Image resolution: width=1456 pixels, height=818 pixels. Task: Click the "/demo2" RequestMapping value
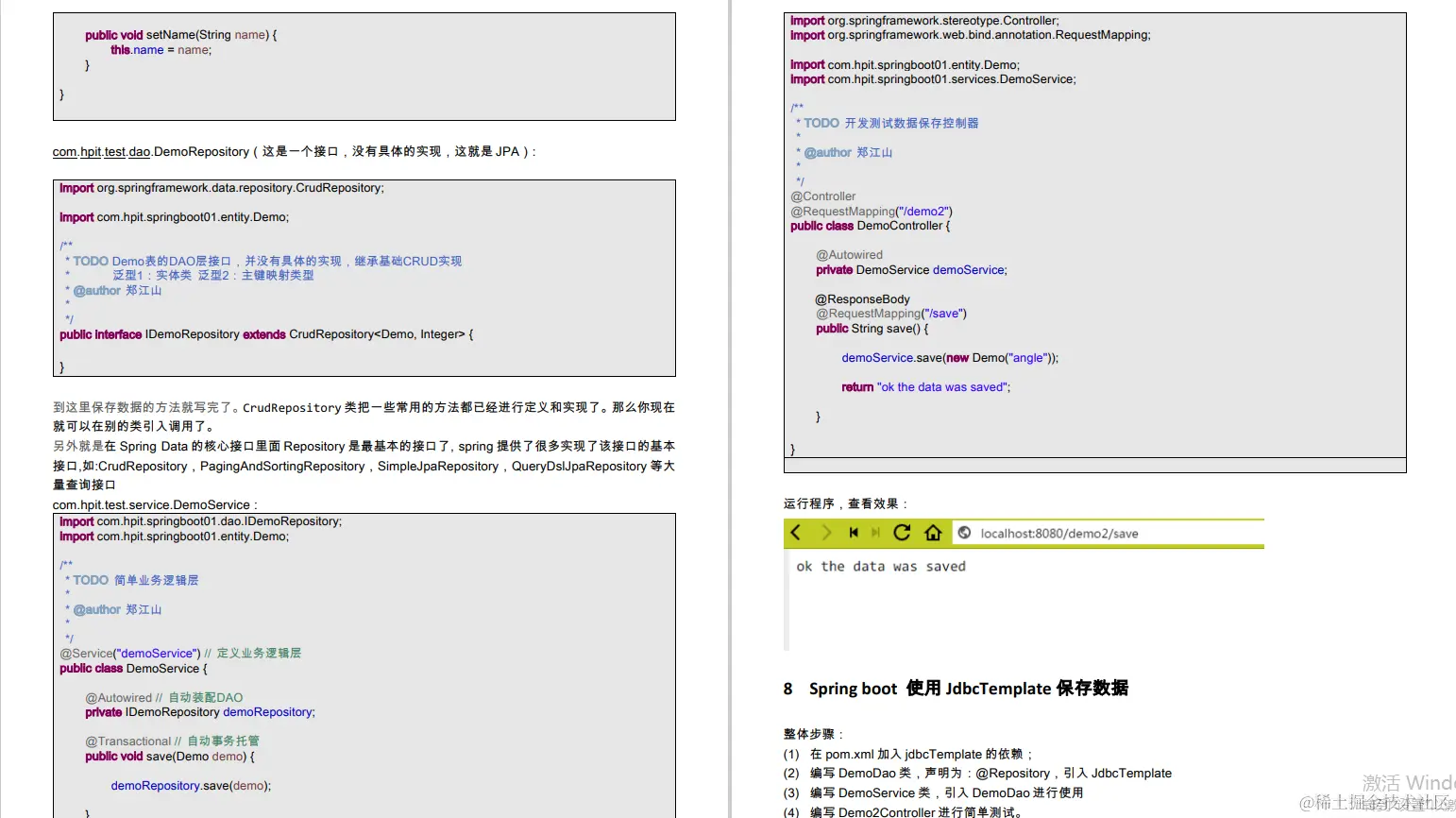[x=923, y=211]
